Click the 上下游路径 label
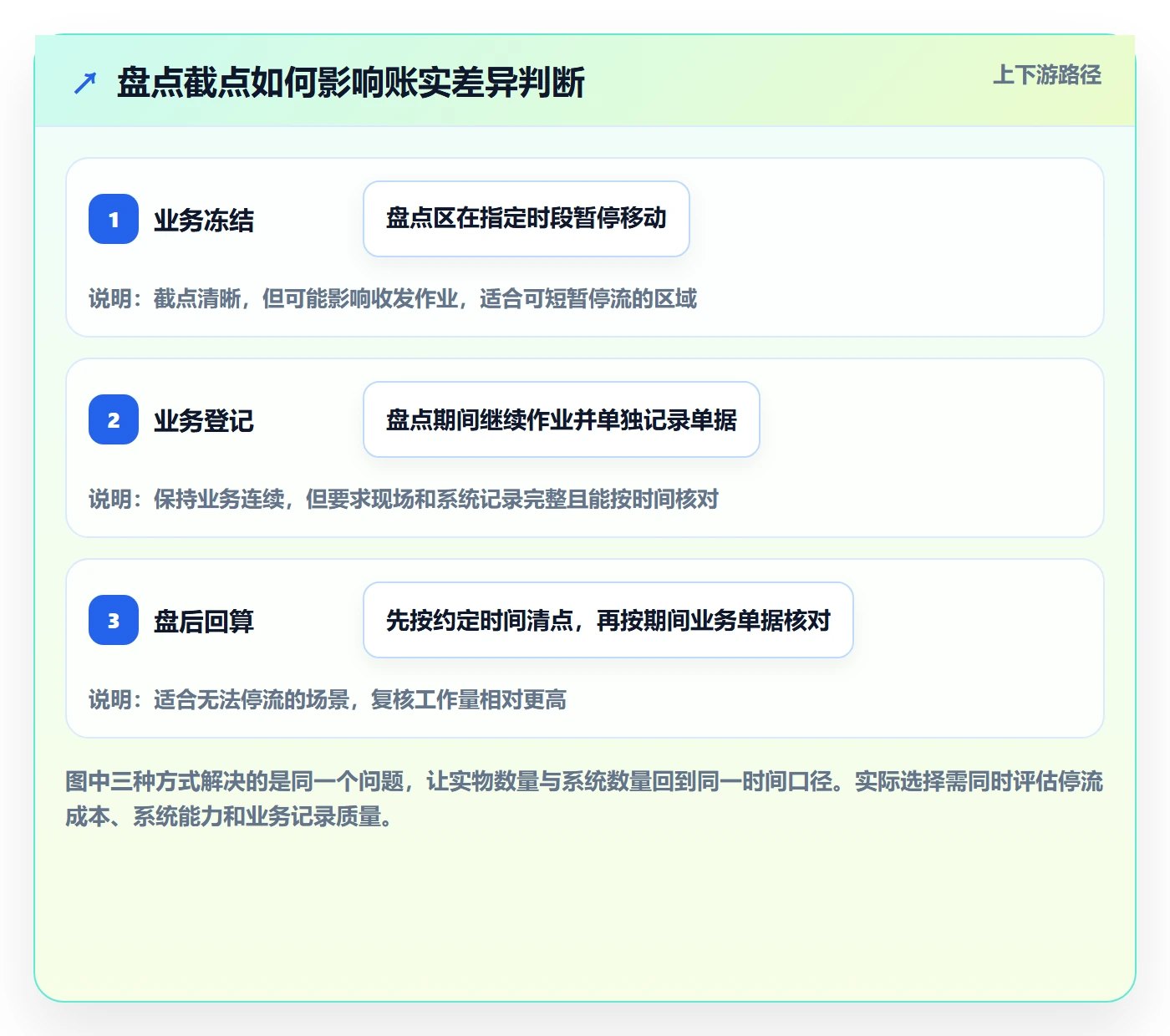The height and width of the screenshot is (1036, 1170). click(1047, 75)
